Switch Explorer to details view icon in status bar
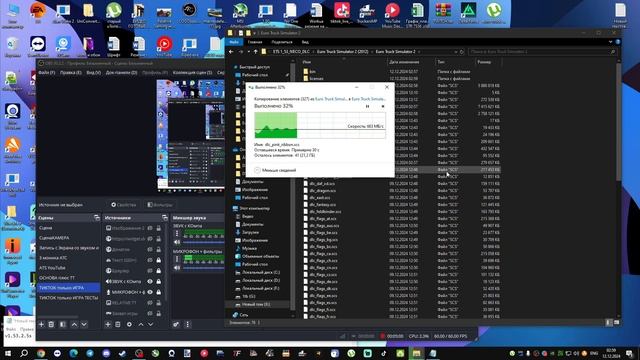The height and width of the screenshot is (360, 640). pyautogui.click(x=609, y=322)
